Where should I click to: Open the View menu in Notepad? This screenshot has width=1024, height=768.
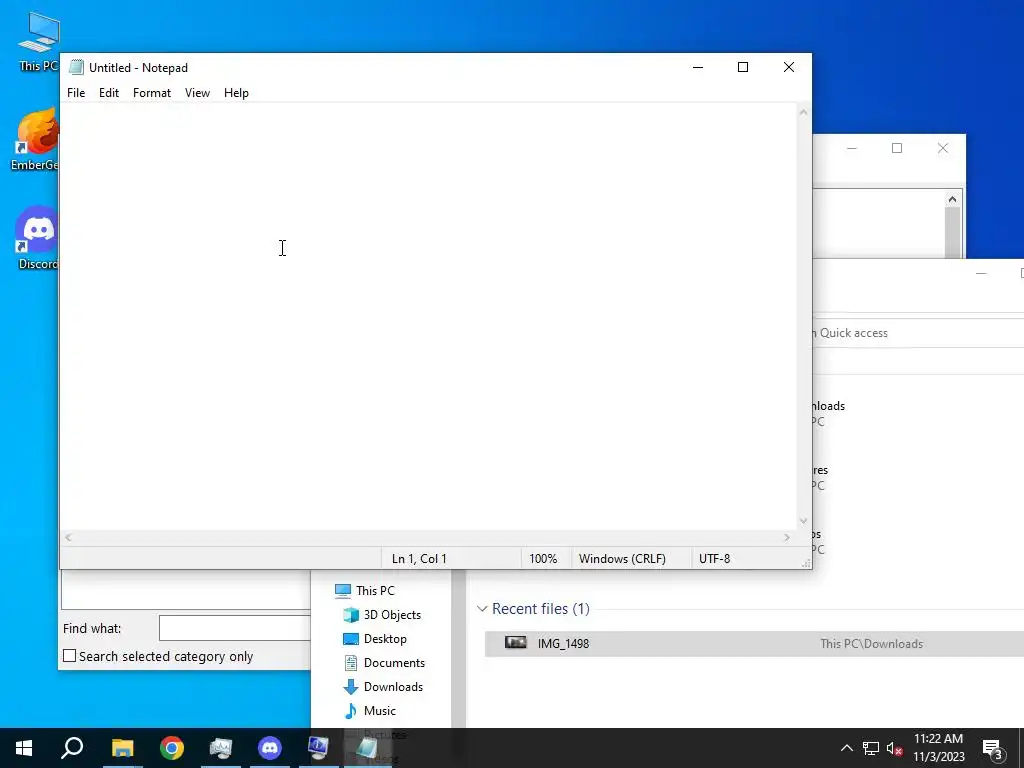point(197,93)
